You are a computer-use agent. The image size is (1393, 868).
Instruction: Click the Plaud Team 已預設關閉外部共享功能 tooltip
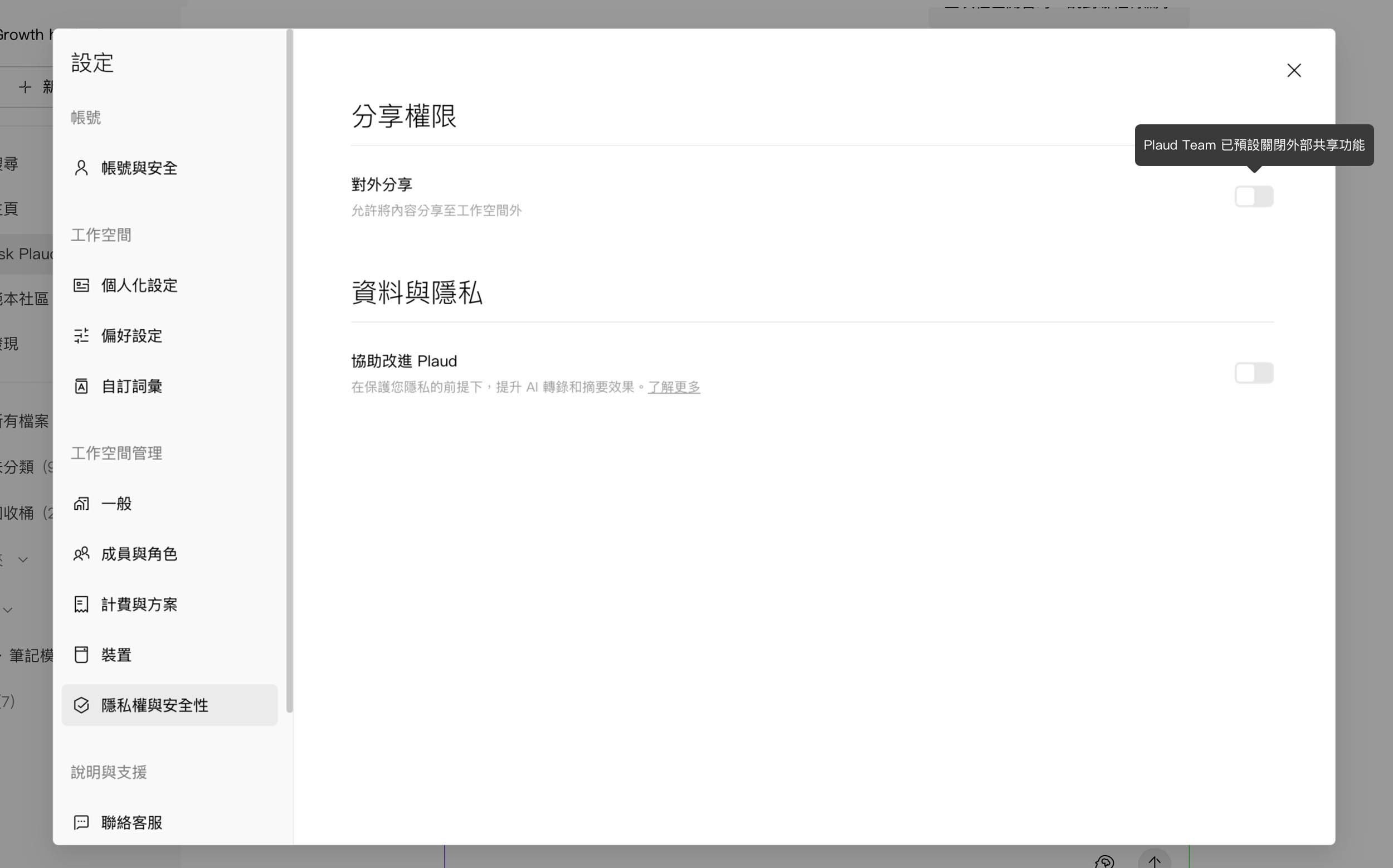1254,145
